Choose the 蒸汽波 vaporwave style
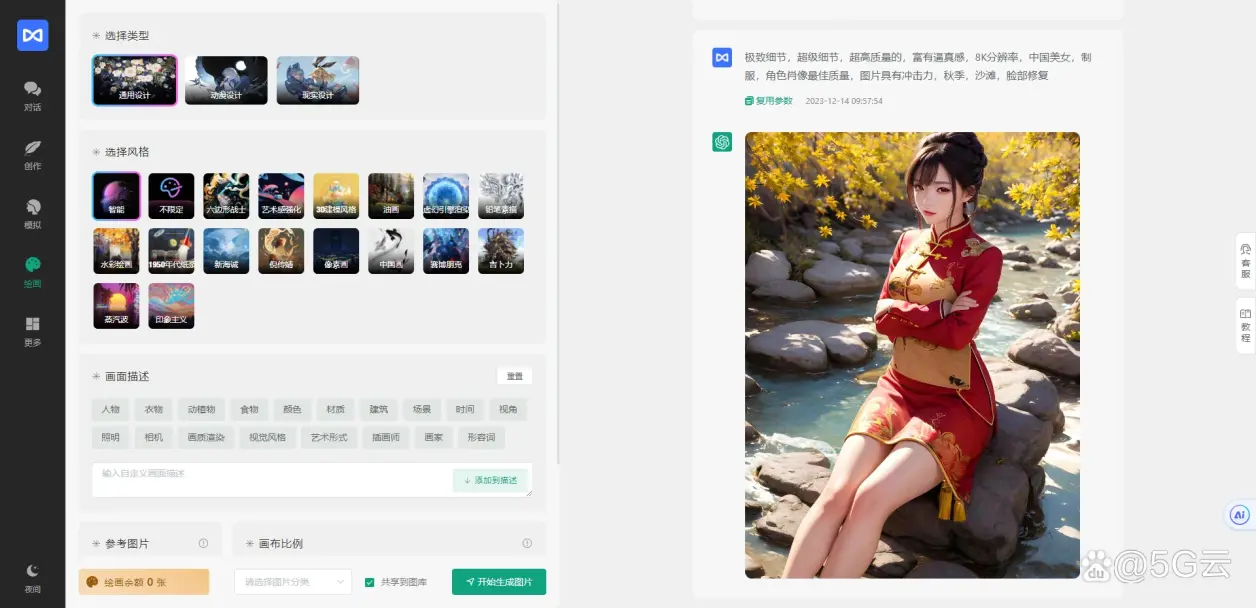The width and height of the screenshot is (1256, 608). pyautogui.click(x=116, y=306)
